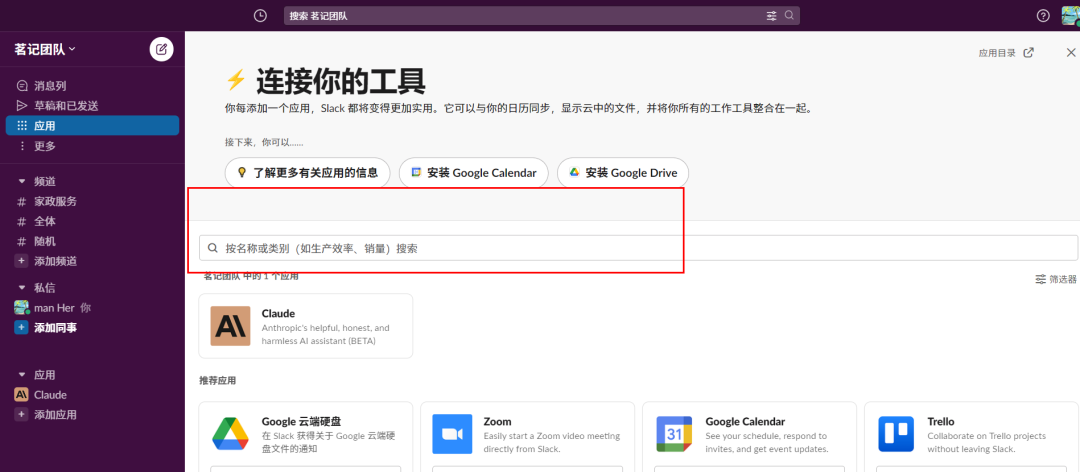Click the app search by name field
Screen dimensions: 1080x472
pyautogui.click(x=638, y=248)
